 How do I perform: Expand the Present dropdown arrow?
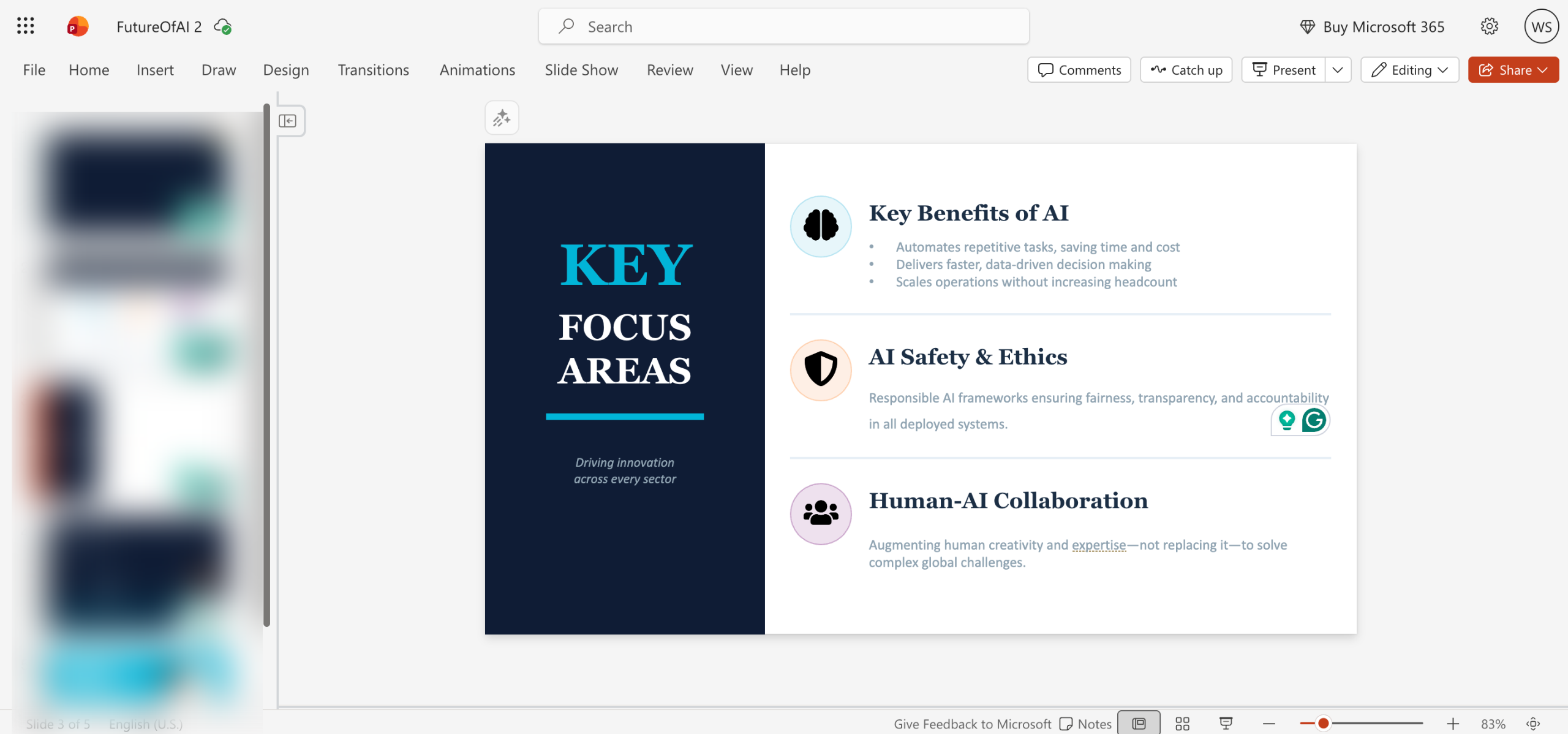(x=1338, y=70)
